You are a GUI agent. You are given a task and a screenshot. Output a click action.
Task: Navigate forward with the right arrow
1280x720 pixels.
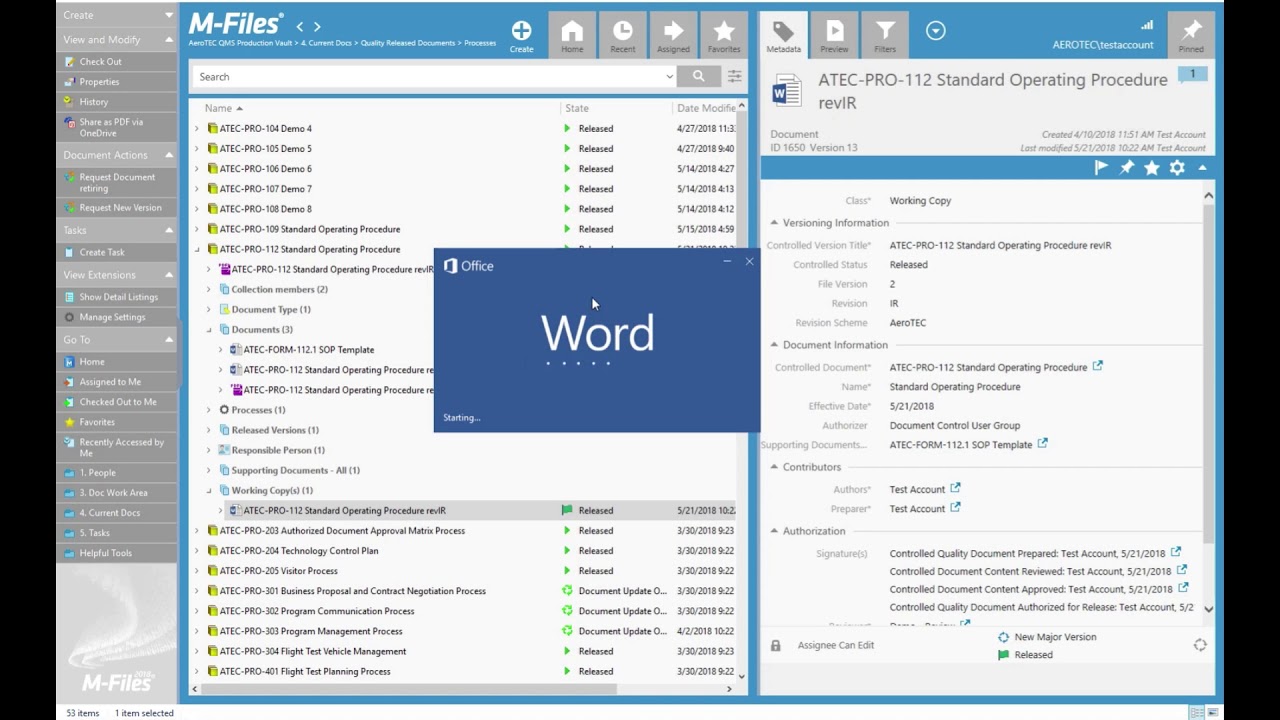tap(317, 26)
